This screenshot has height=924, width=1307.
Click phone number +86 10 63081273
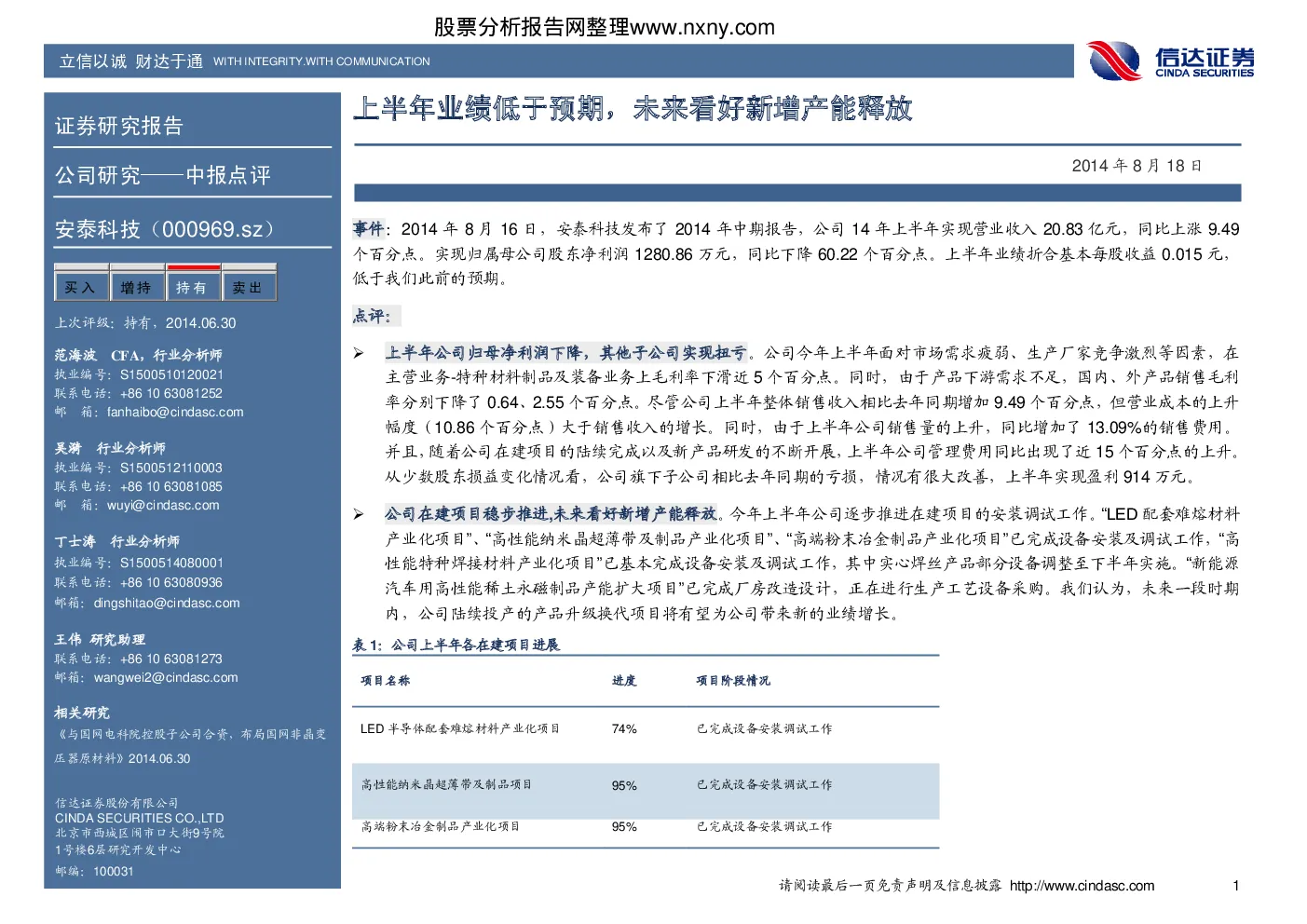[x=171, y=659]
